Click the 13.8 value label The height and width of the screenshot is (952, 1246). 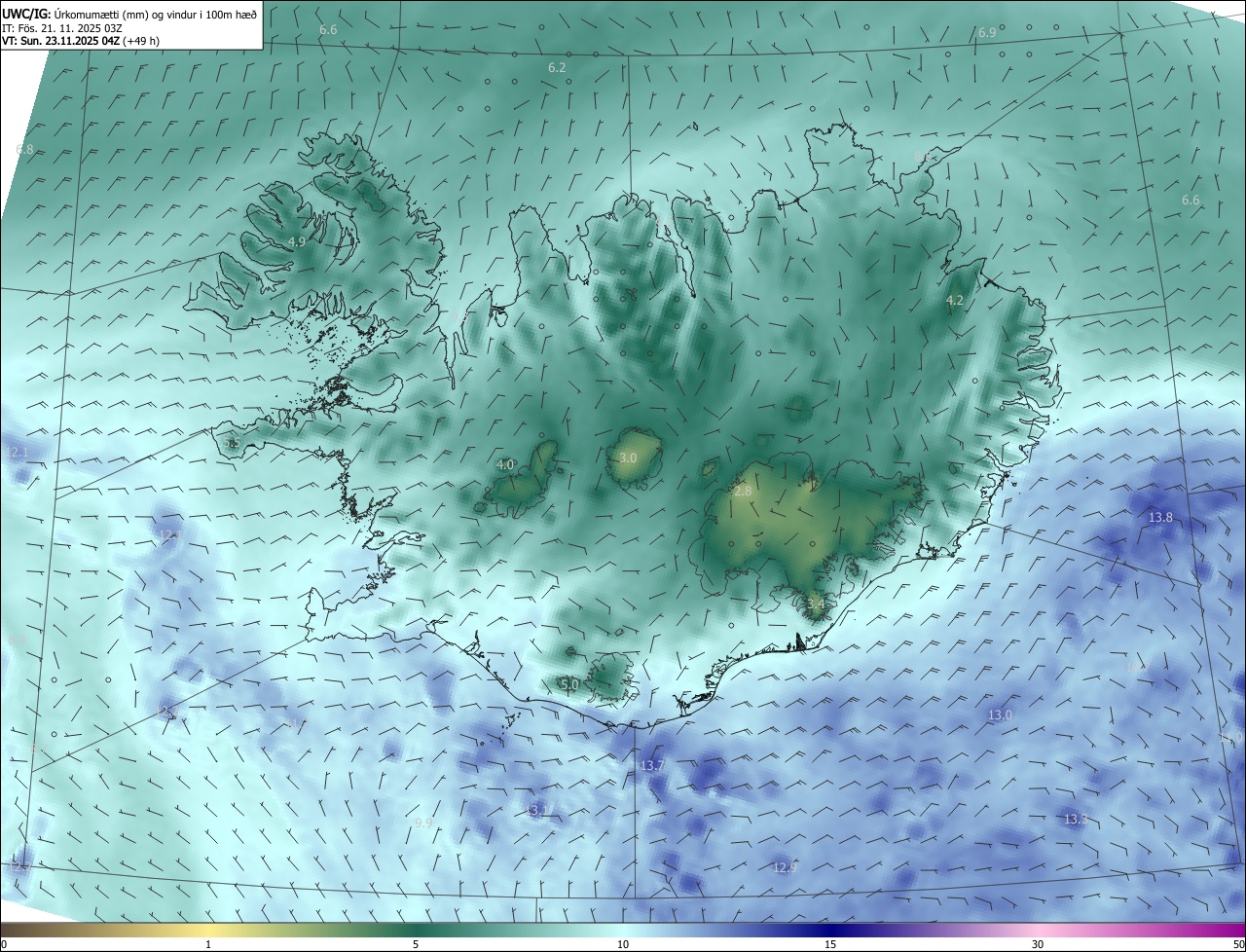(1160, 518)
